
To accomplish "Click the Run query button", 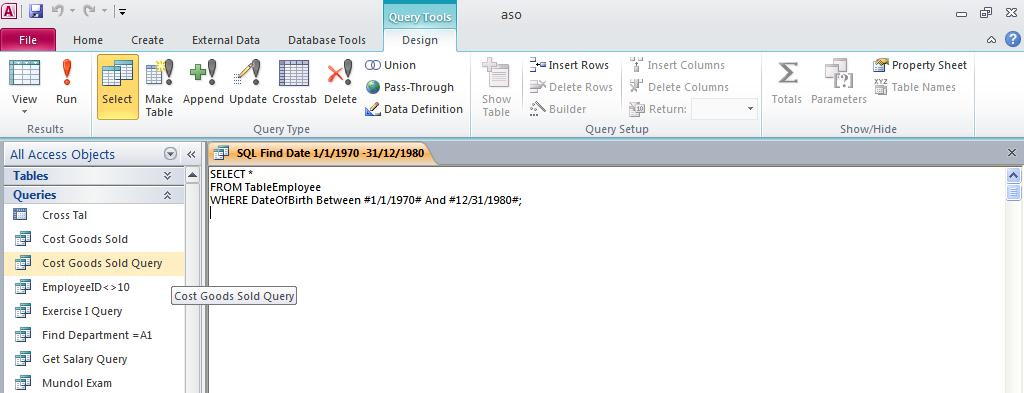I will point(66,83).
